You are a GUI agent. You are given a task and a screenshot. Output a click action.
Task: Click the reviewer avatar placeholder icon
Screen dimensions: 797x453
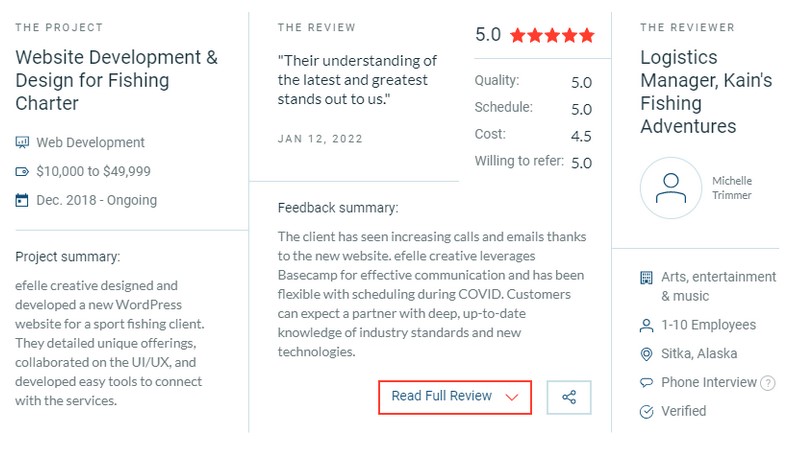(x=670, y=188)
